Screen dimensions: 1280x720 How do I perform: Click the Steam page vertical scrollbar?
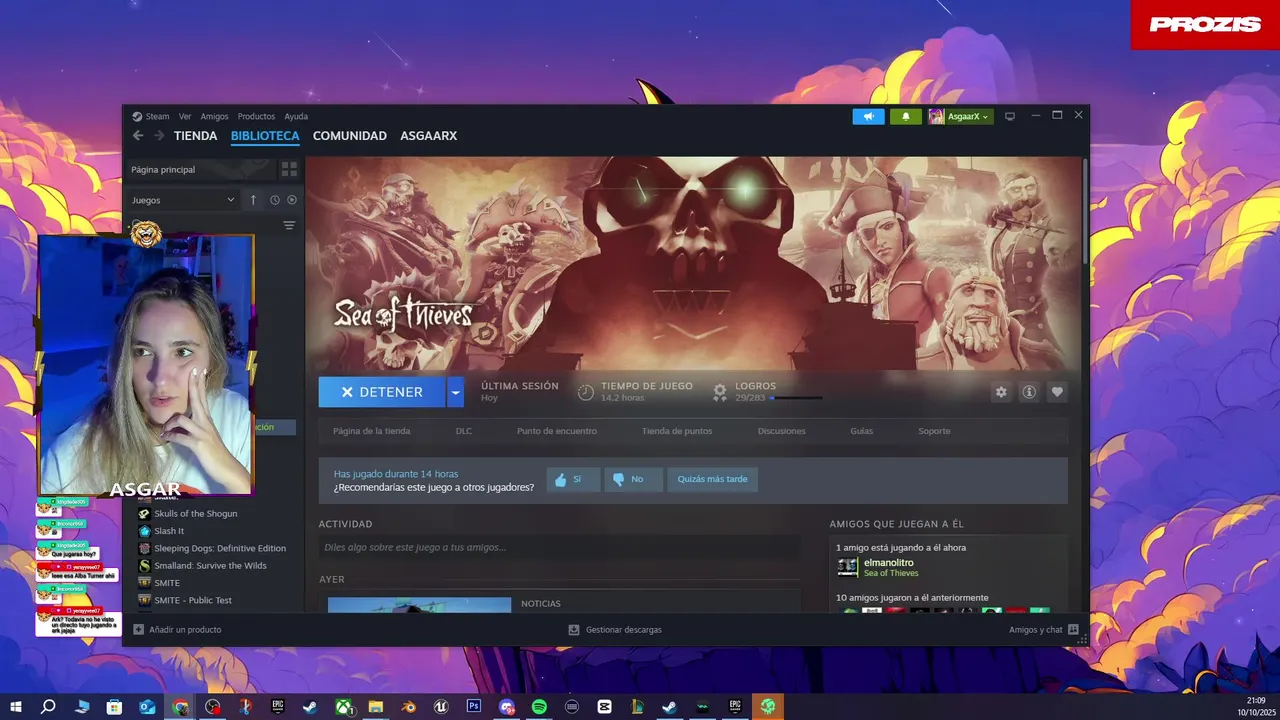[x=1085, y=210]
